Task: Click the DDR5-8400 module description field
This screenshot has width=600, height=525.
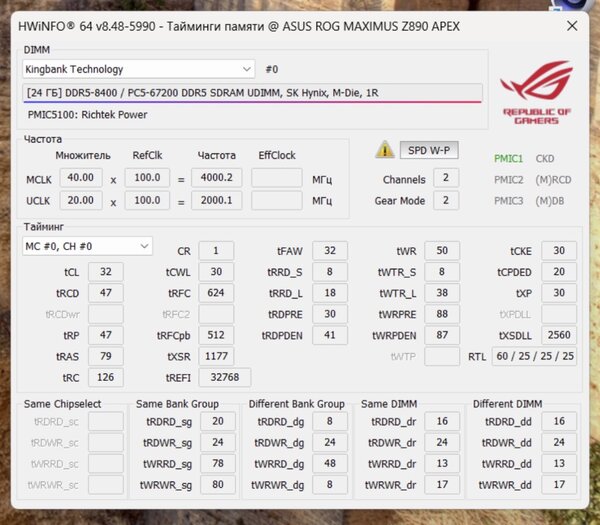Action: click(x=252, y=93)
